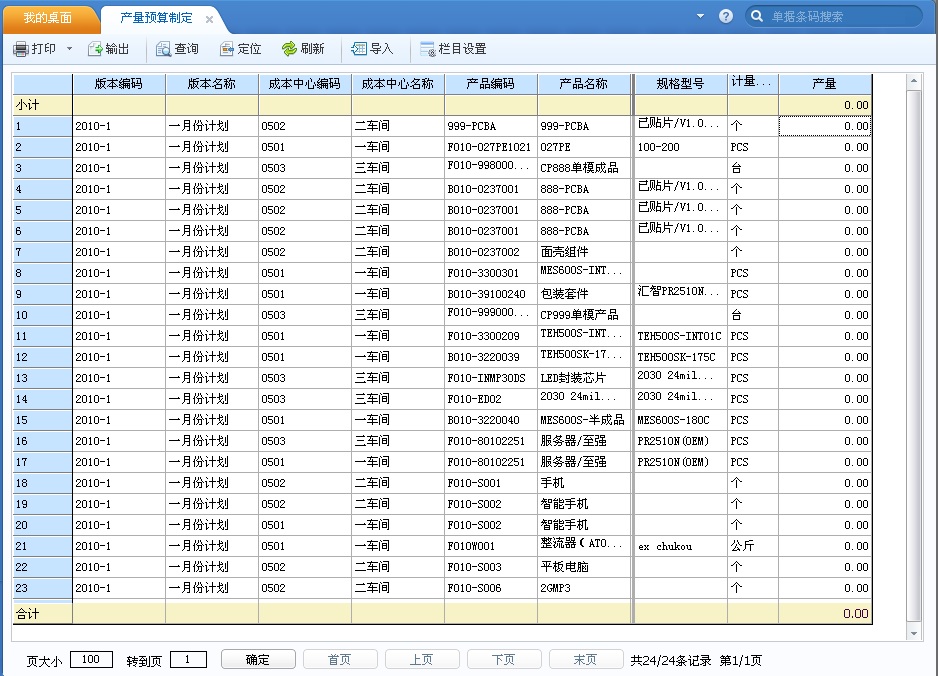Click product code B010-39100240
938x676 pixels.
click(x=486, y=294)
